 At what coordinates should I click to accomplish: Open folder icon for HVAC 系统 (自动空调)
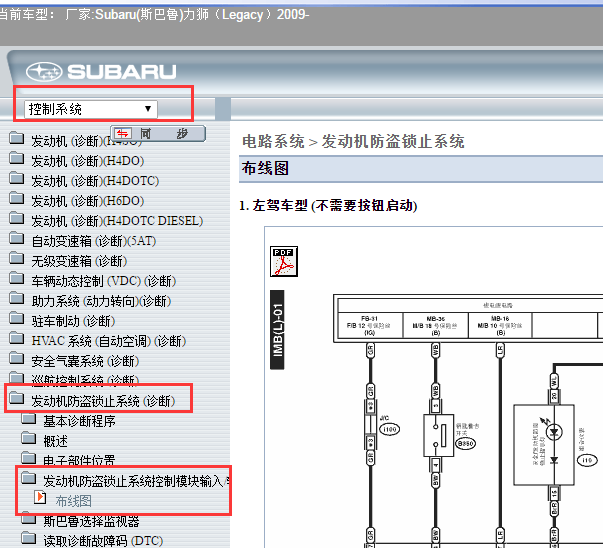pyautogui.click(x=17, y=338)
